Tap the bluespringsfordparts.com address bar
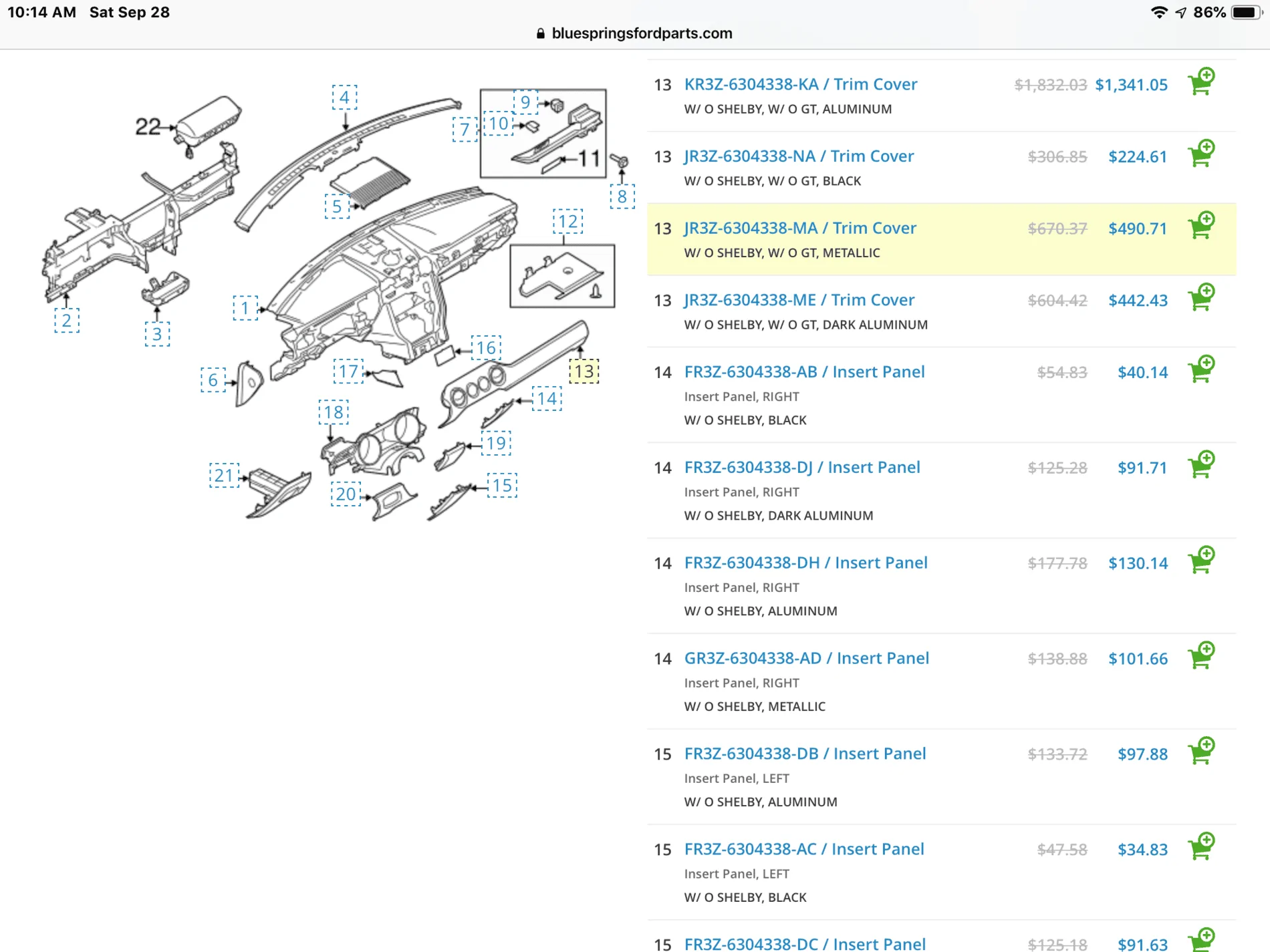1270x952 pixels. [x=635, y=33]
